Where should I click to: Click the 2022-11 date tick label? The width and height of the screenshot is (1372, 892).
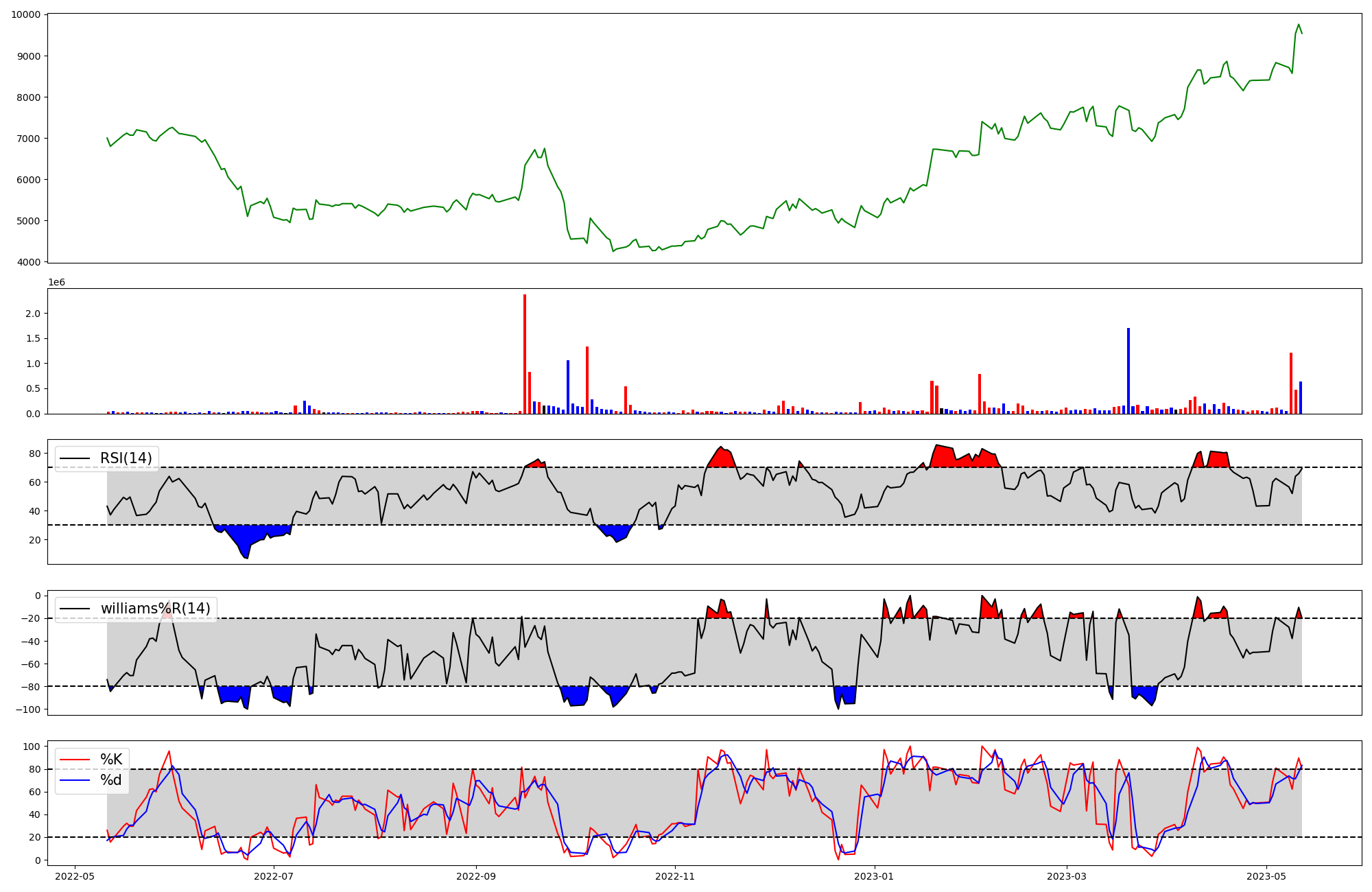click(x=675, y=876)
